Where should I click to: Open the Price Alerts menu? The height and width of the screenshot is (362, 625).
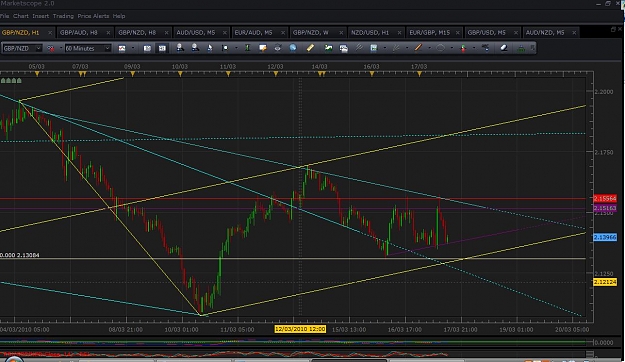pos(93,16)
